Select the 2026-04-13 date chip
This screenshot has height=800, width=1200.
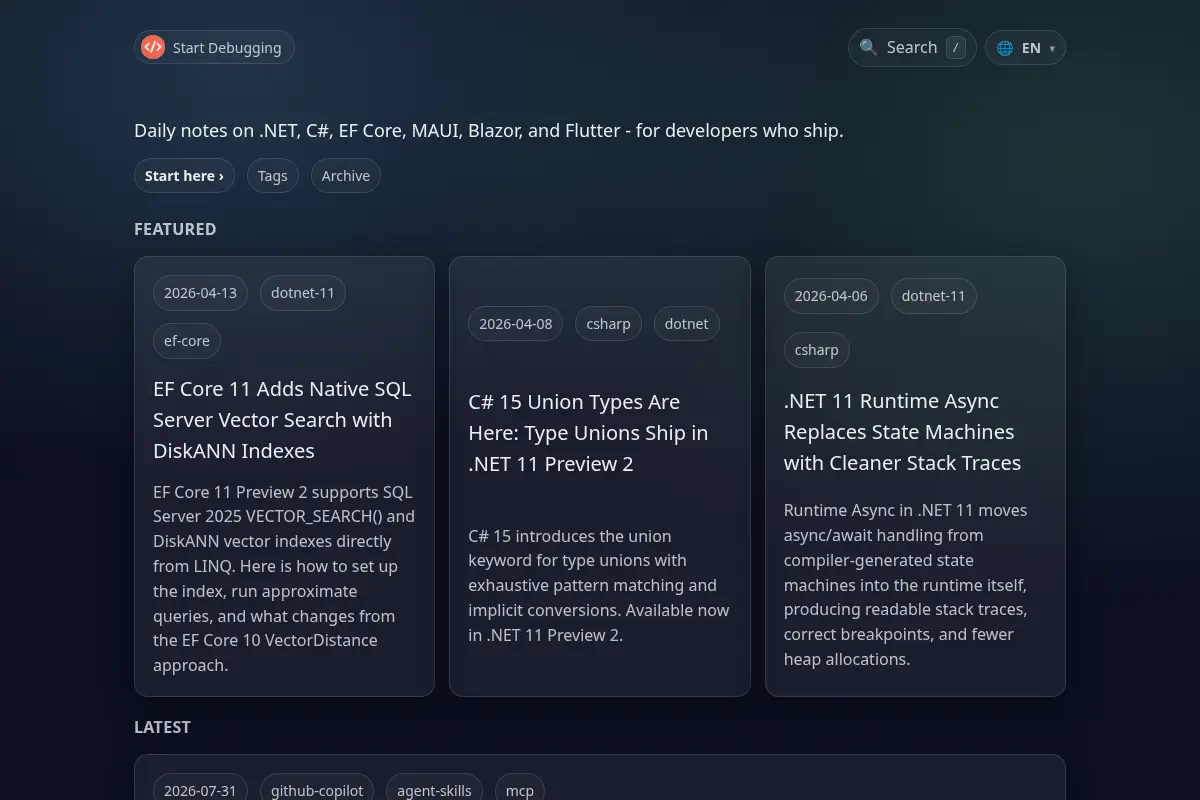(x=200, y=293)
